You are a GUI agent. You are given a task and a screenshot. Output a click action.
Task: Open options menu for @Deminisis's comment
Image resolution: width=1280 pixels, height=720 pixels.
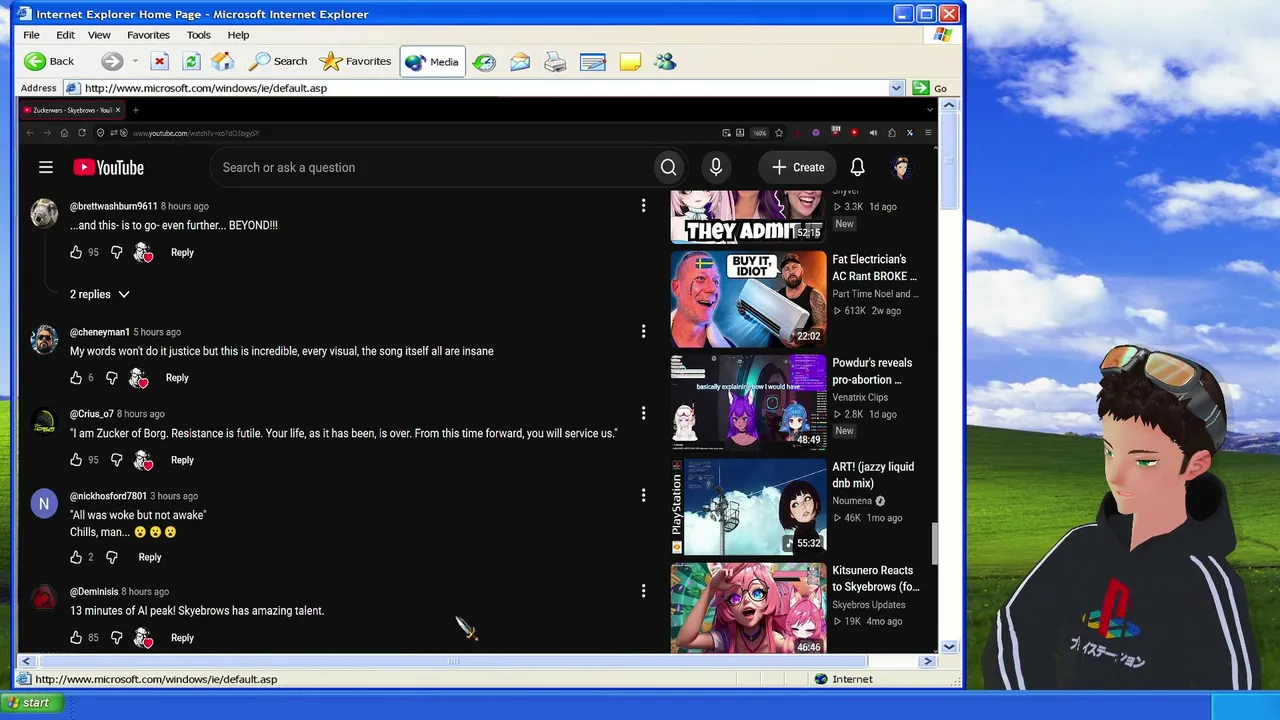pos(643,591)
